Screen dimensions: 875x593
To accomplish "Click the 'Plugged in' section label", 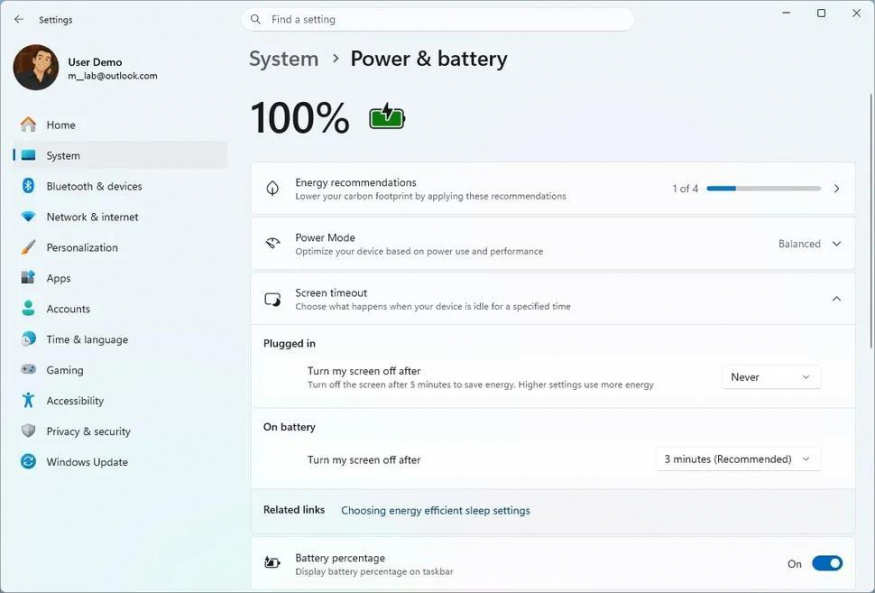I will [289, 344].
